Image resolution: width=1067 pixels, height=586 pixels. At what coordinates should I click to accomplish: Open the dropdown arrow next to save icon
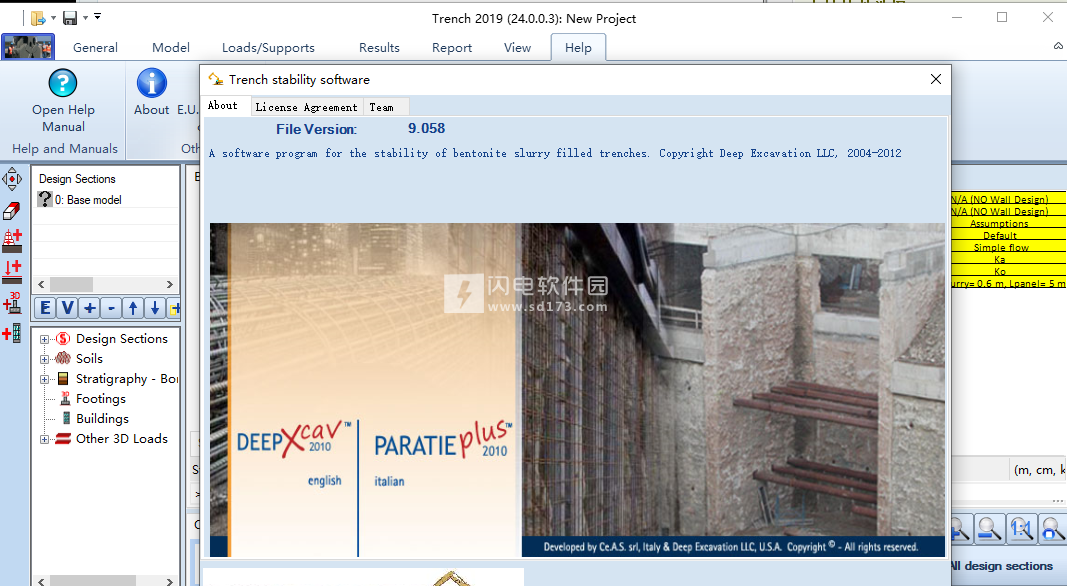point(85,18)
